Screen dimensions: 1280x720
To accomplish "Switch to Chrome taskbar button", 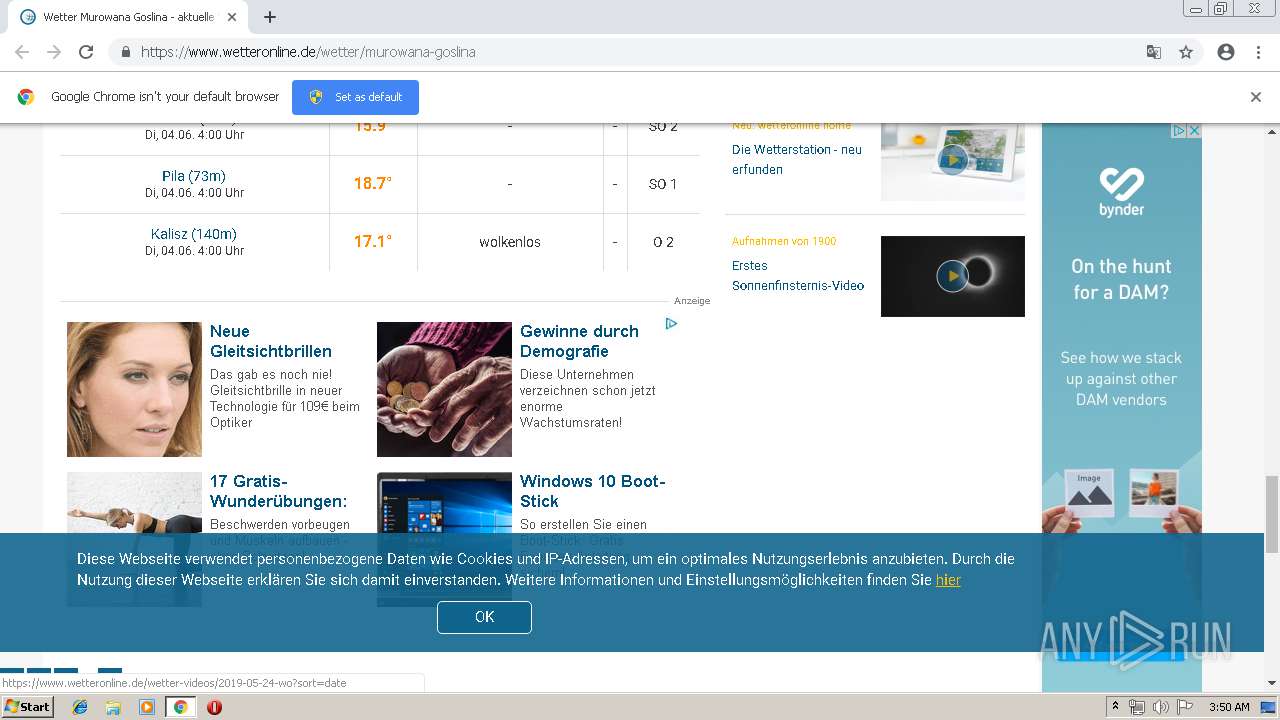I will tap(180, 707).
